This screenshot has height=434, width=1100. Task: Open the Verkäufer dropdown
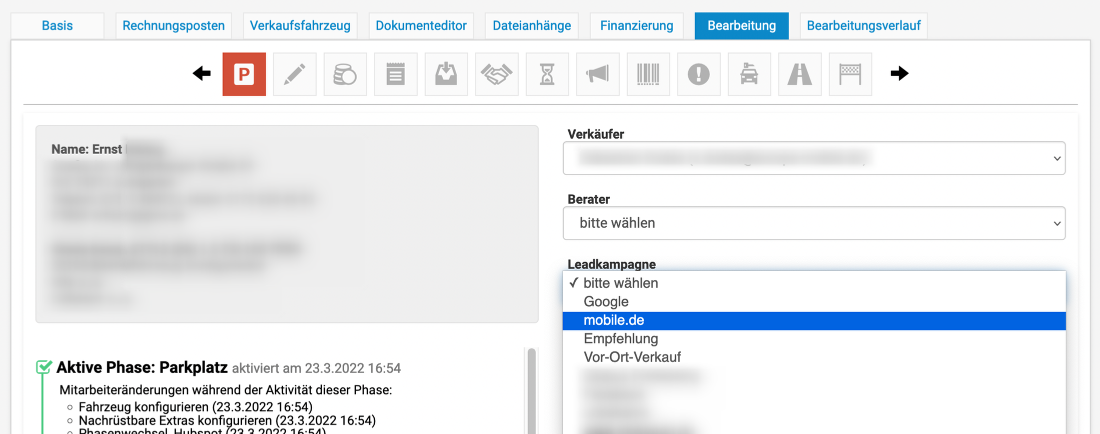click(814, 158)
